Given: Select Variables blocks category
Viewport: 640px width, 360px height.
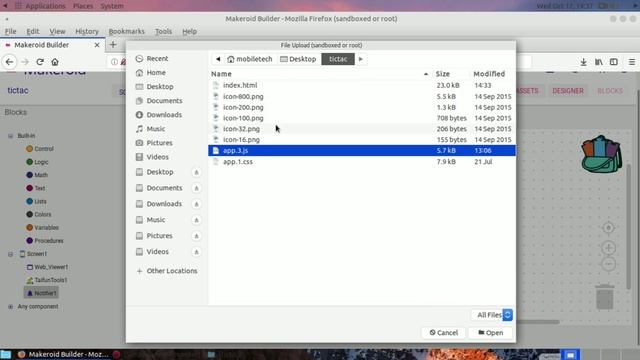Looking at the screenshot, I should point(42,228).
